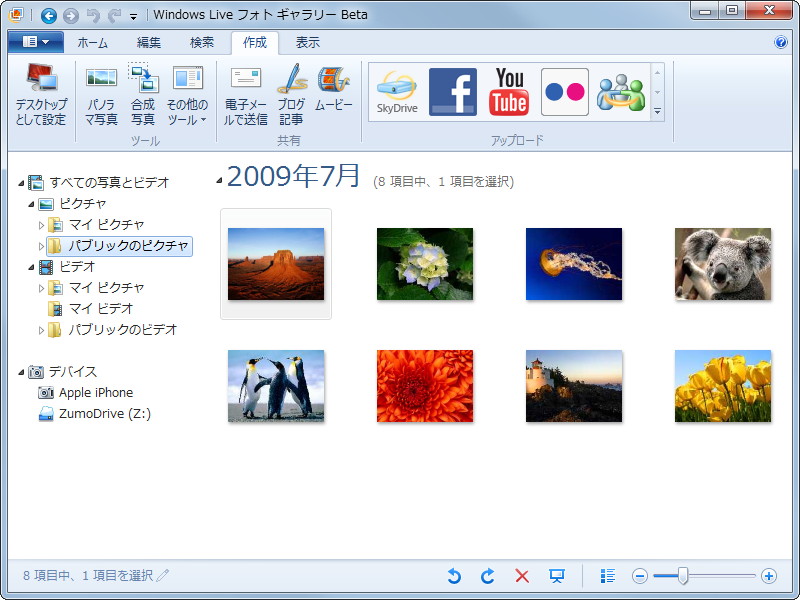Click the デスクトップとして設定 icon
800x600 pixels.
pos(41,95)
